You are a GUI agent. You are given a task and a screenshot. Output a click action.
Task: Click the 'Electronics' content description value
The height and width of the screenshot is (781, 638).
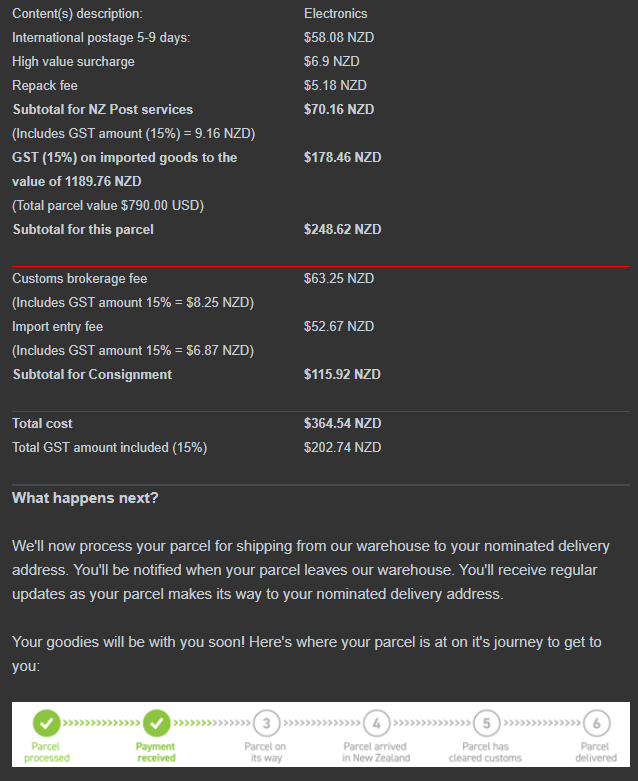pos(335,13)
